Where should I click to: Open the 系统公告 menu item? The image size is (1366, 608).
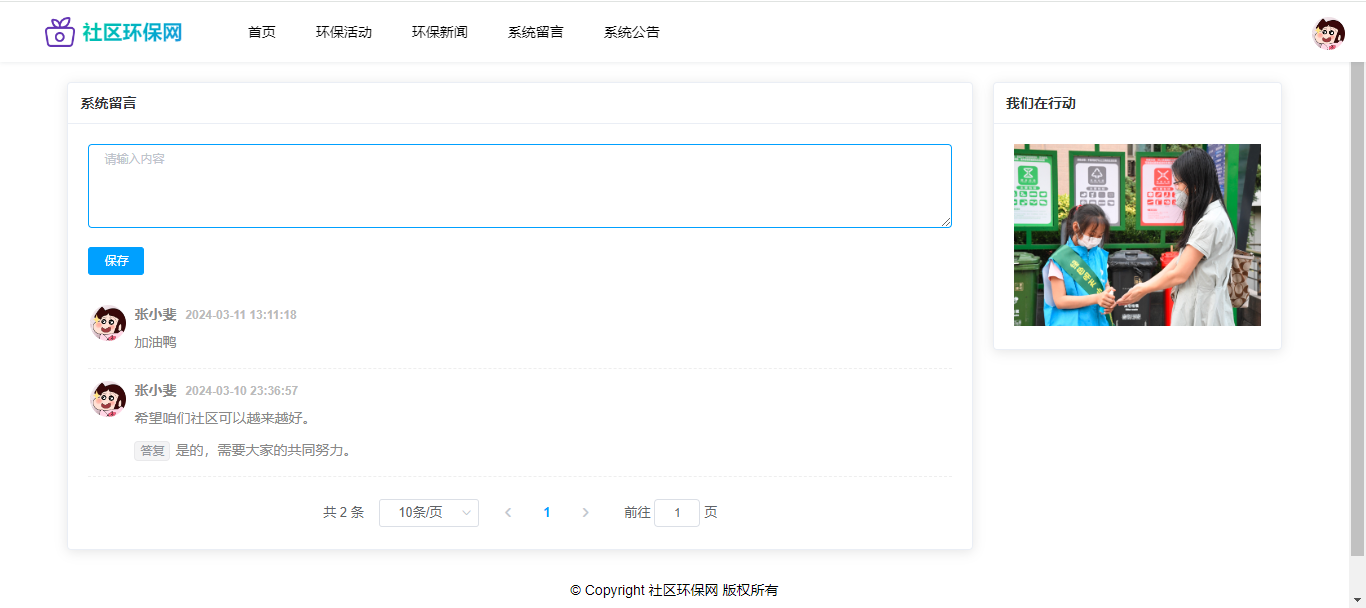pos(632,32)
